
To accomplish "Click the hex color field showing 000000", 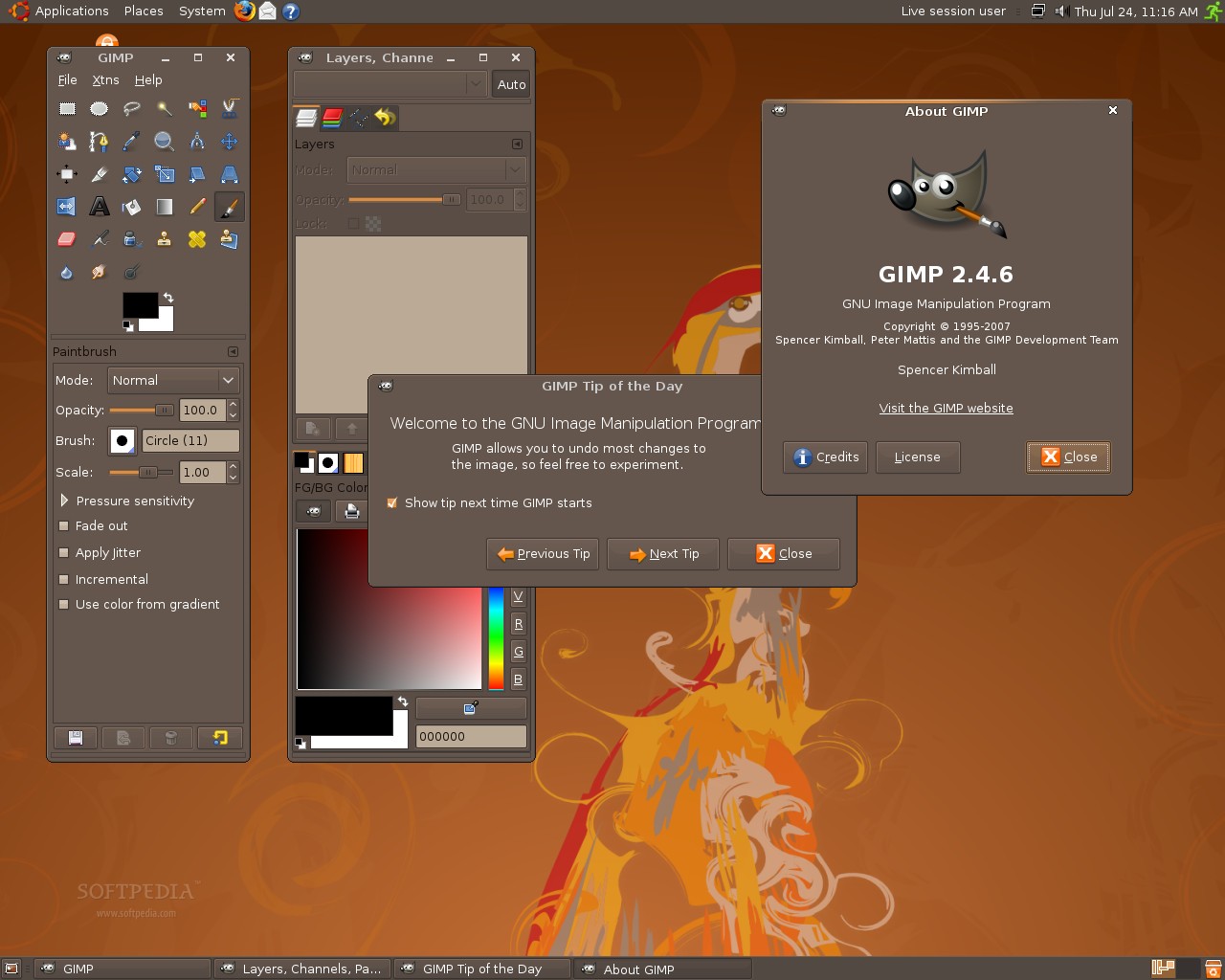I will point(471,736).
